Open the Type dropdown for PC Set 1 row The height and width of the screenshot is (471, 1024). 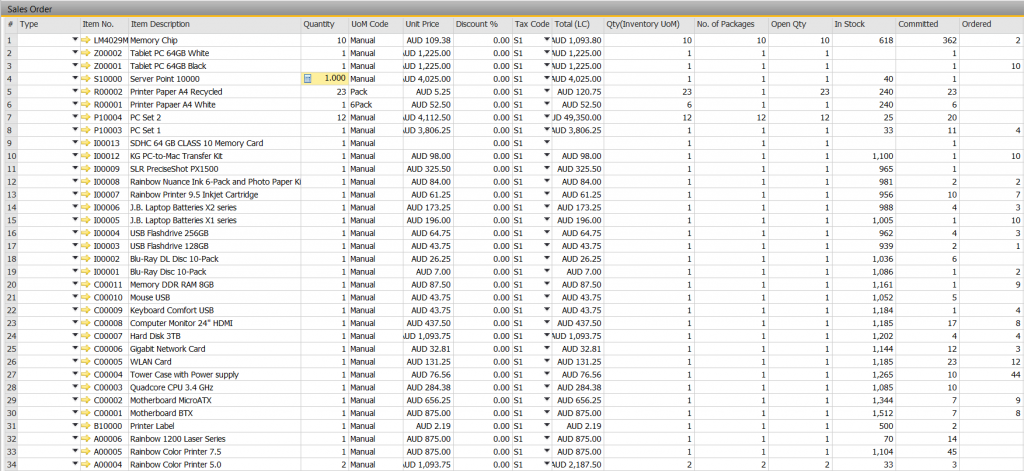pyautogui.click(x=74, y=130)
